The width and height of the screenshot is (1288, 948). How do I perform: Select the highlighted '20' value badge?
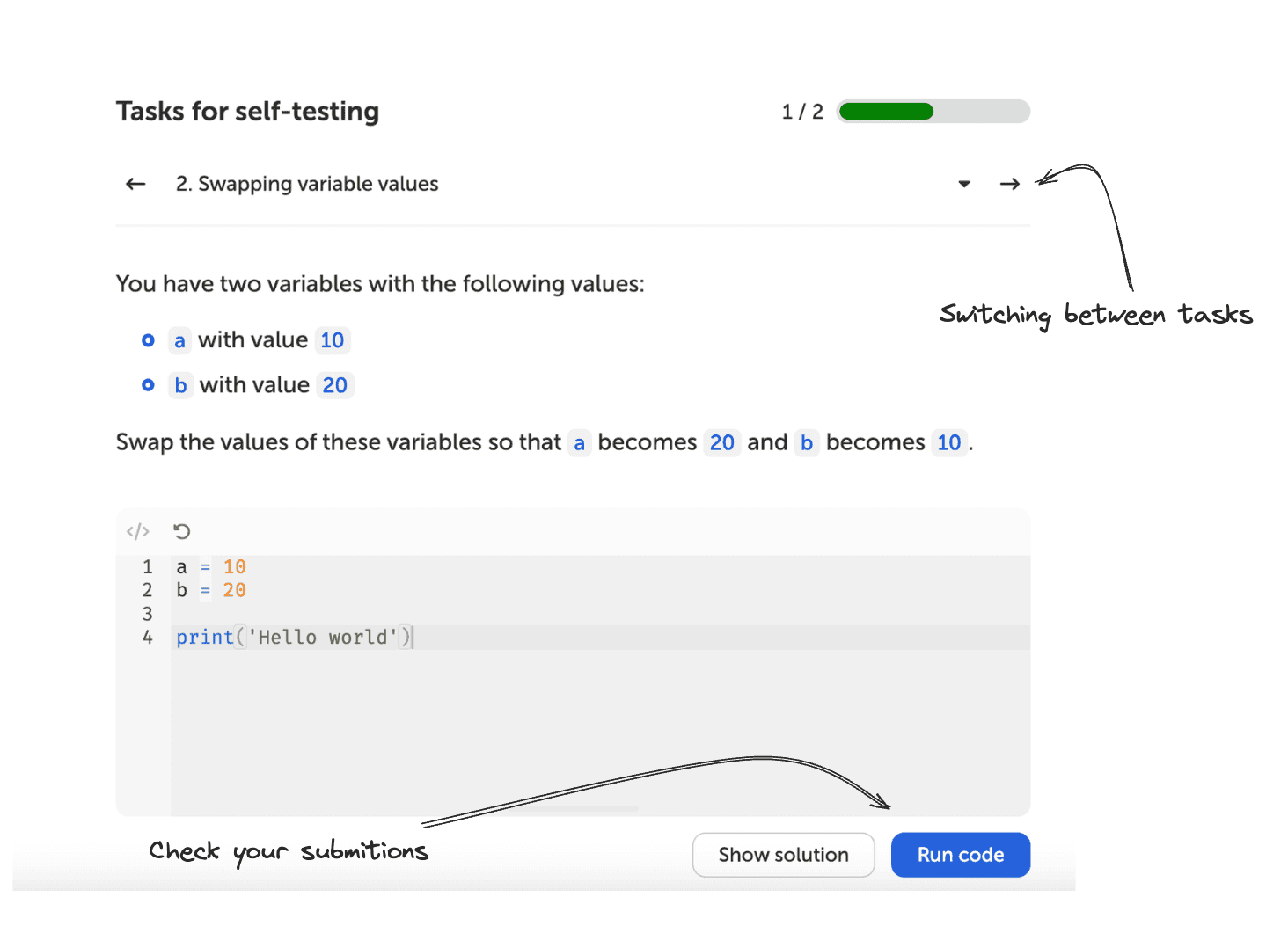335,384
